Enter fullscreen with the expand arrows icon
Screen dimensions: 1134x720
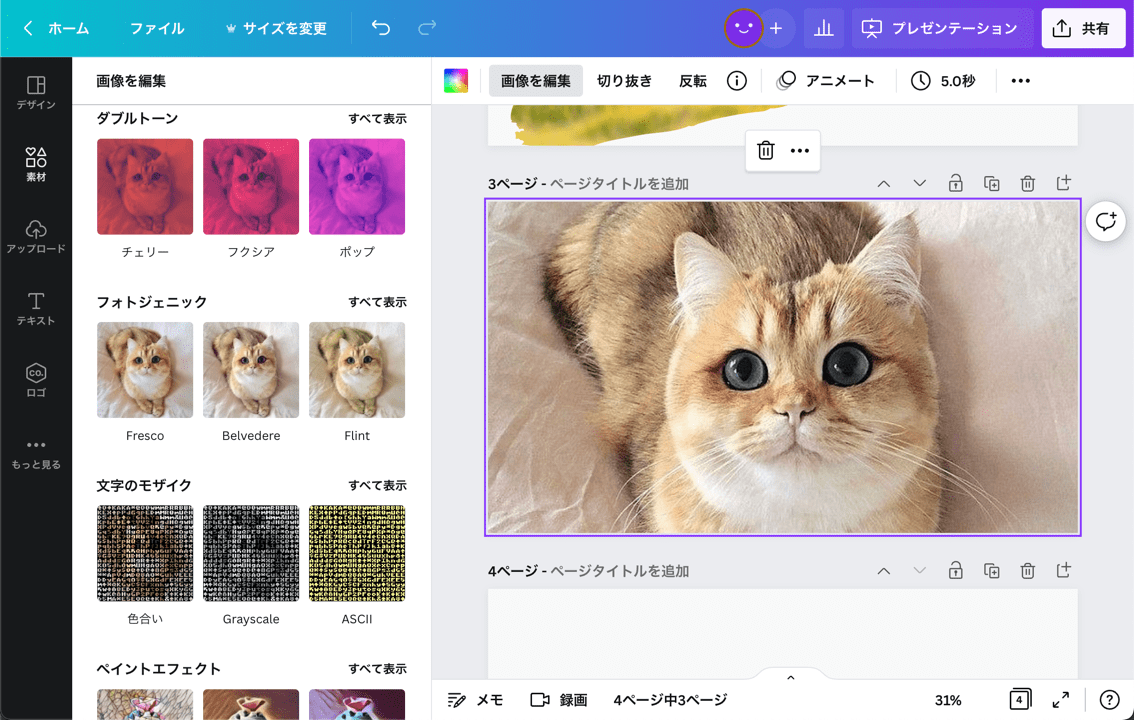click(x=1061, y=700)
